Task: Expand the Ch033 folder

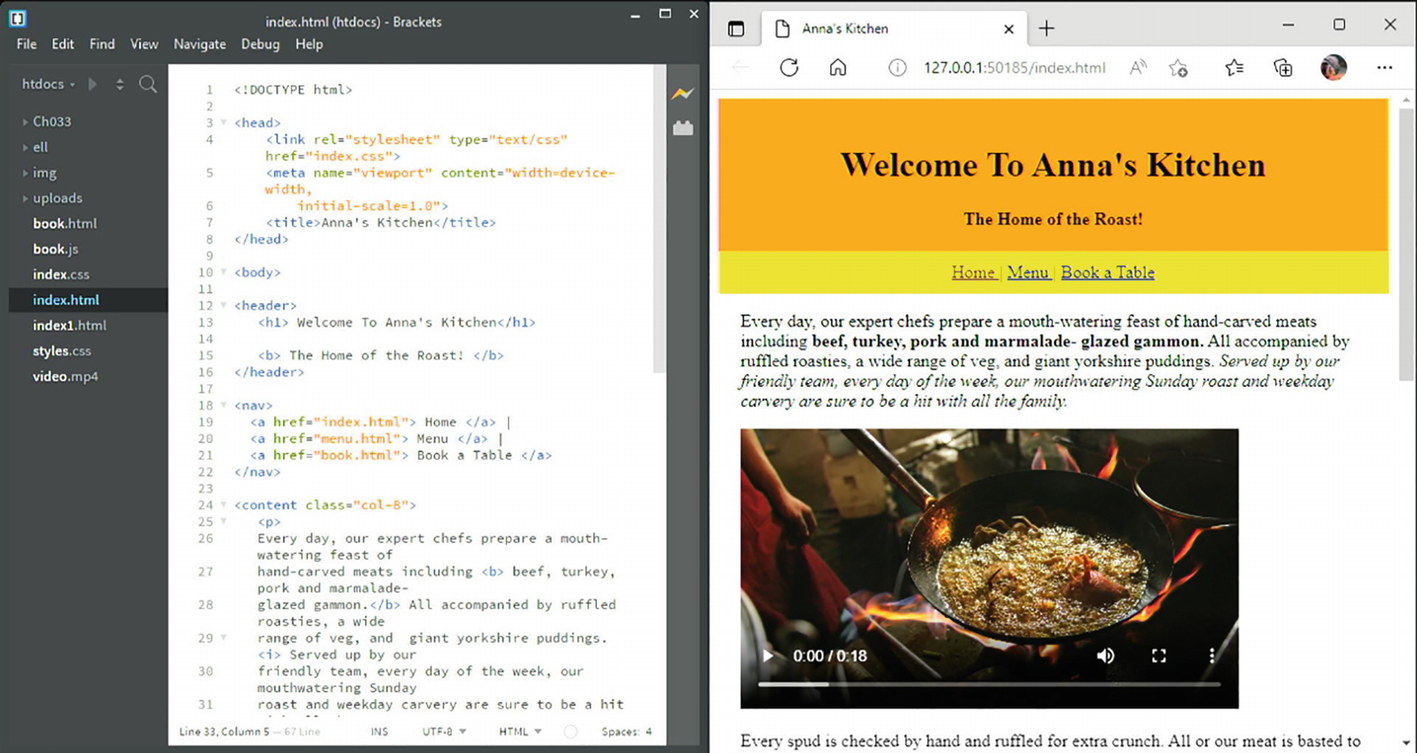Action: click(x=52, y=121)
